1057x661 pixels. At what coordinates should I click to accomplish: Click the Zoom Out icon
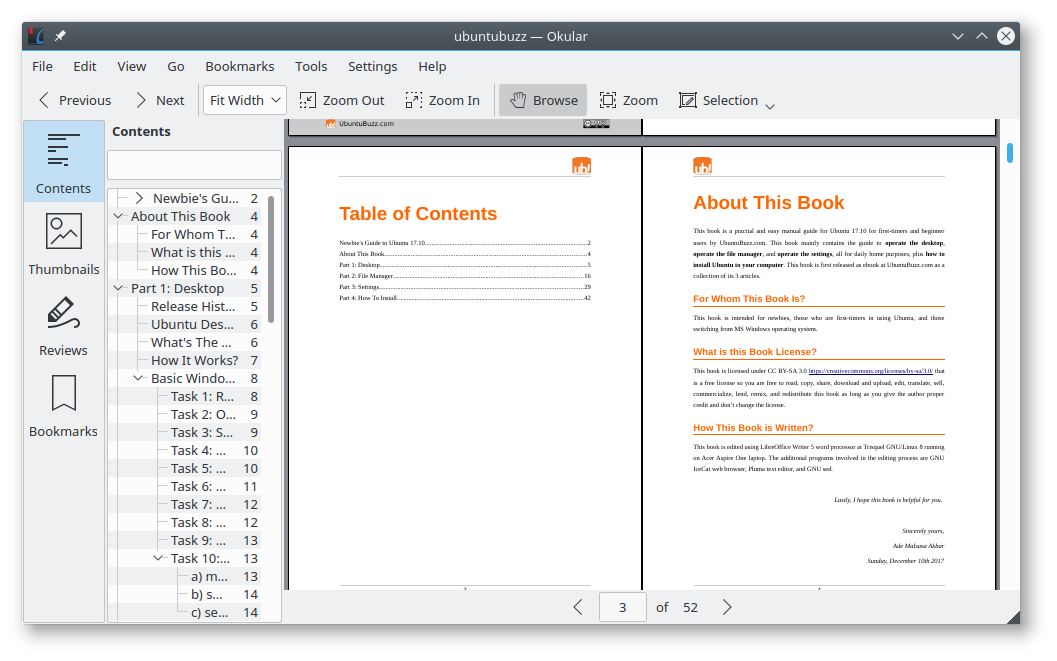tap(307, 100)
